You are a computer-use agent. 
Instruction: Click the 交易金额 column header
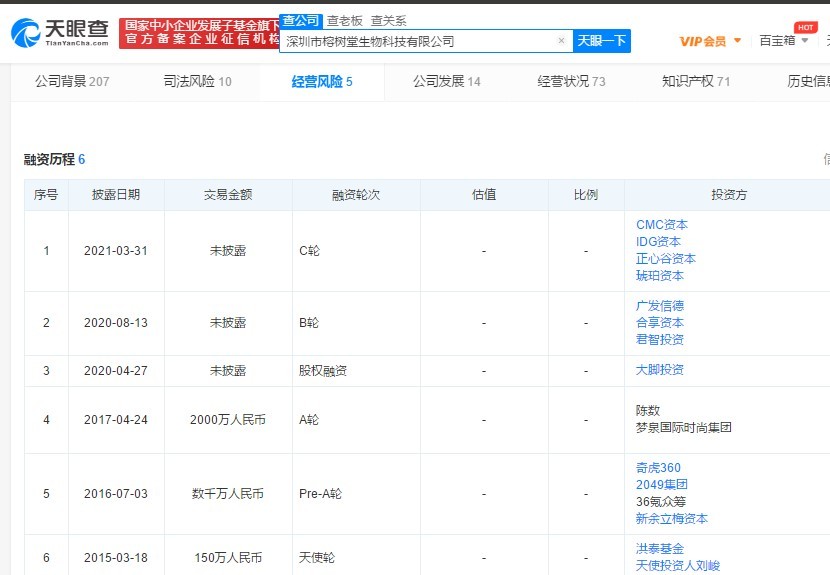(228, 195)
